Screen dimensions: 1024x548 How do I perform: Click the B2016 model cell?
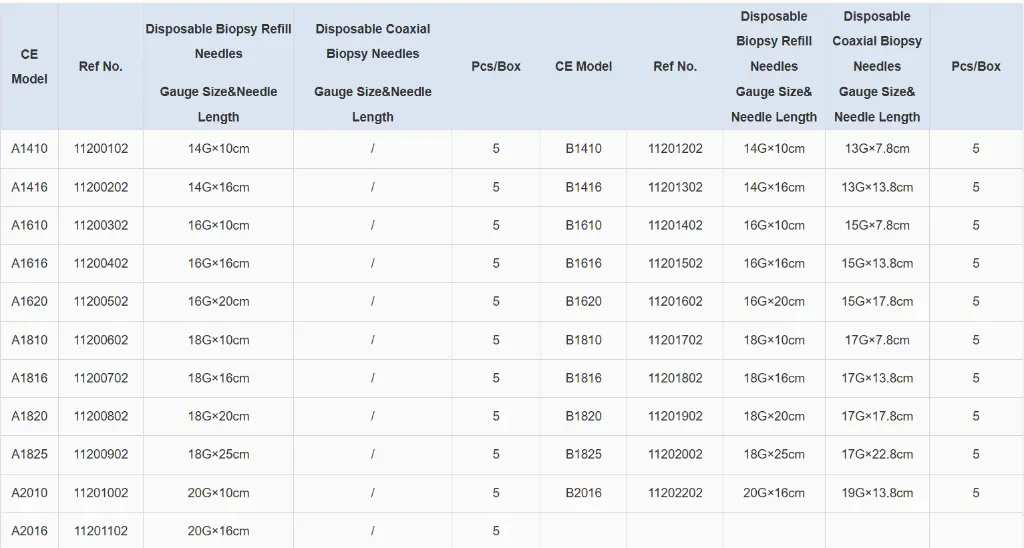point(583,492)
